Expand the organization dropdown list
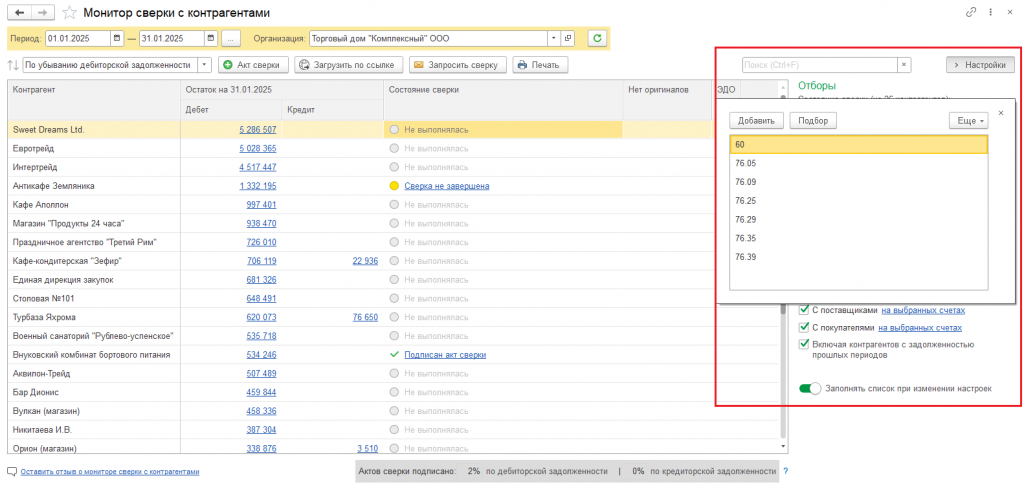The image size is (1024, 489). point(554,39)
